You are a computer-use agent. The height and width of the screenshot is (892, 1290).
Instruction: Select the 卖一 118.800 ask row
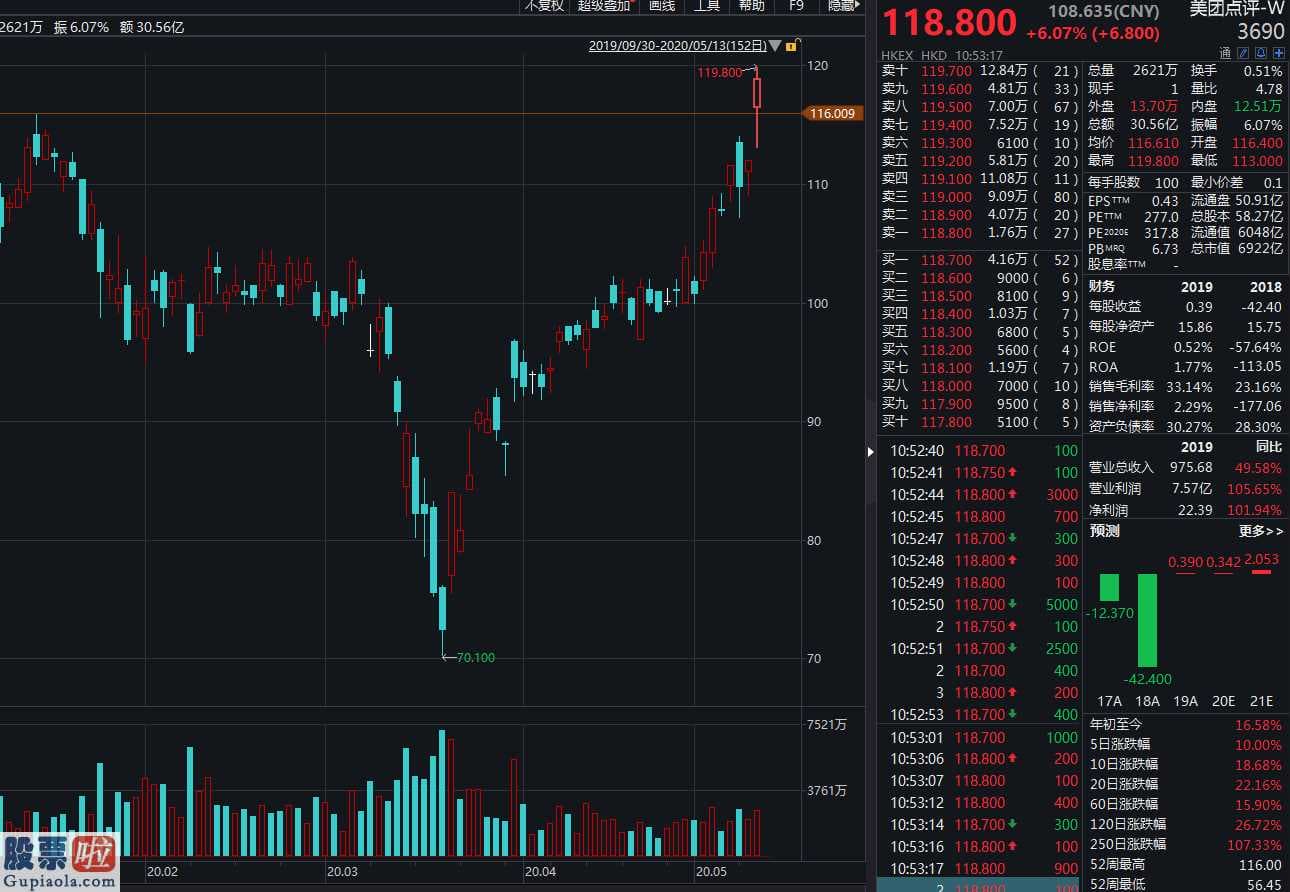(x=980, y=233)
